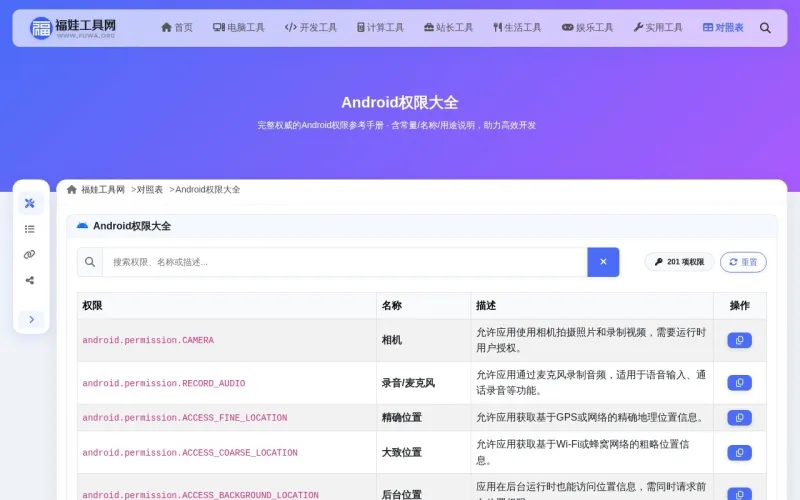Focus the permission search input field
The height and width of the screenshot is (500, 800).
click(345, 262)
